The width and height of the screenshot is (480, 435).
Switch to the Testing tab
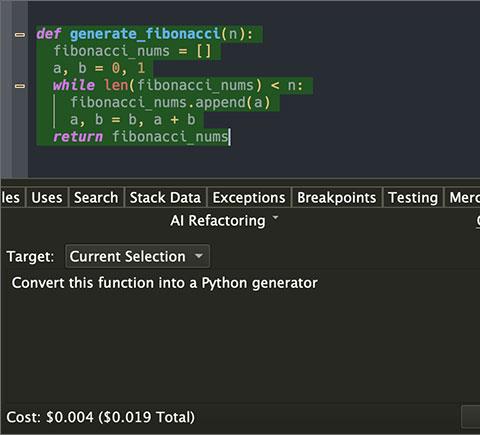(x=413, y=198)
